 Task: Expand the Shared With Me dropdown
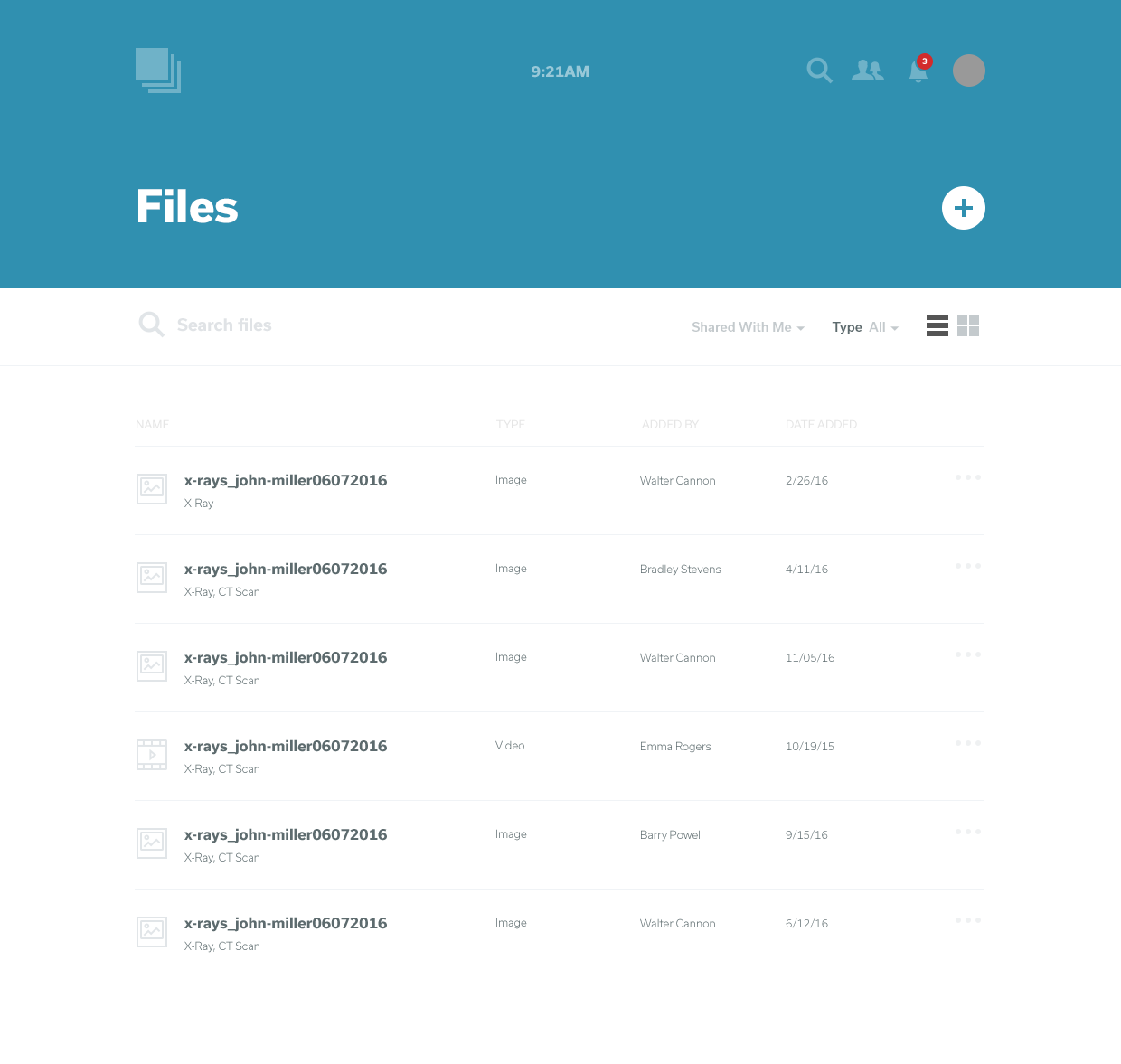pos(748,327)
